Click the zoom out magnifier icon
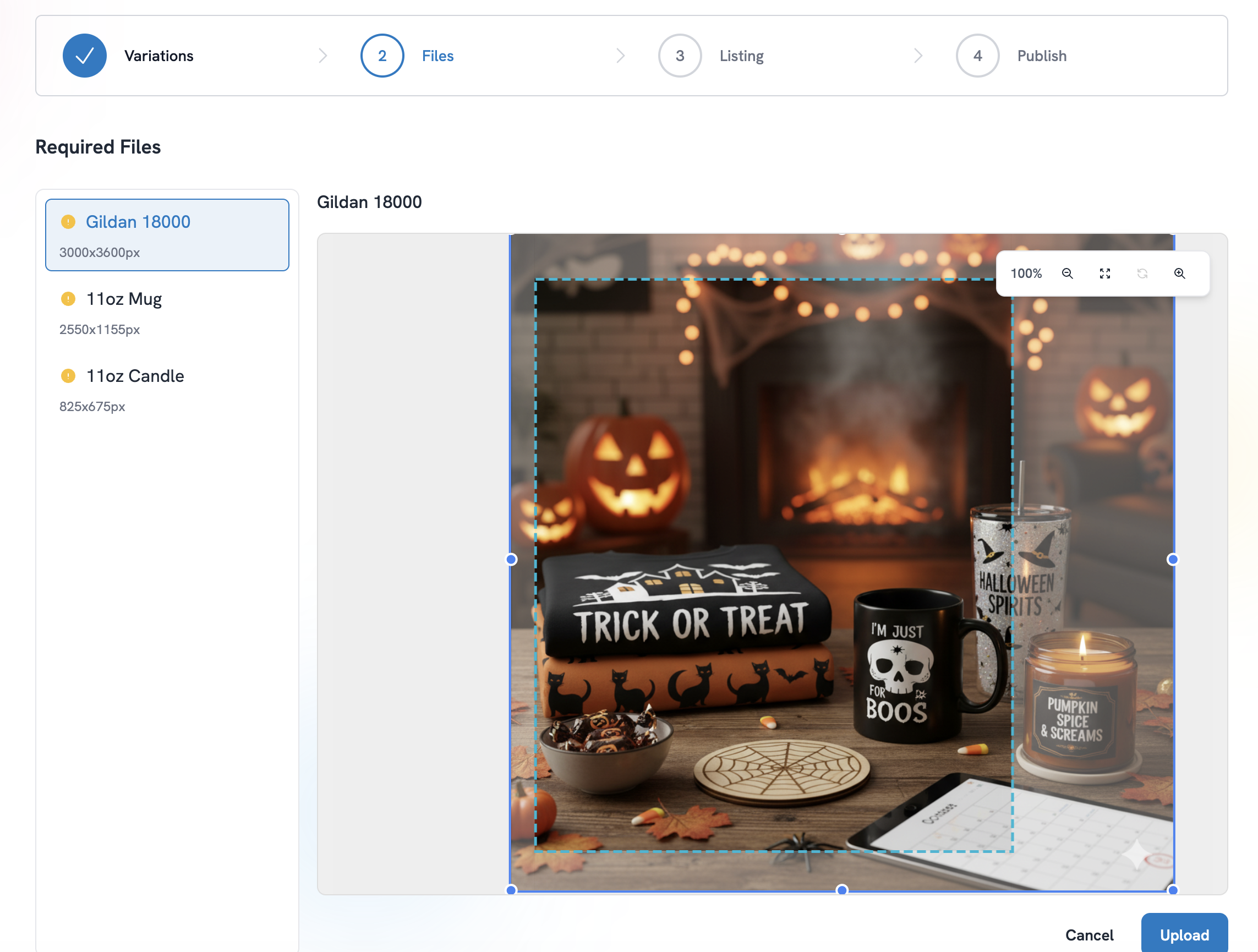The width and height of the screenshot is (1258, 952). point(1067,273)
